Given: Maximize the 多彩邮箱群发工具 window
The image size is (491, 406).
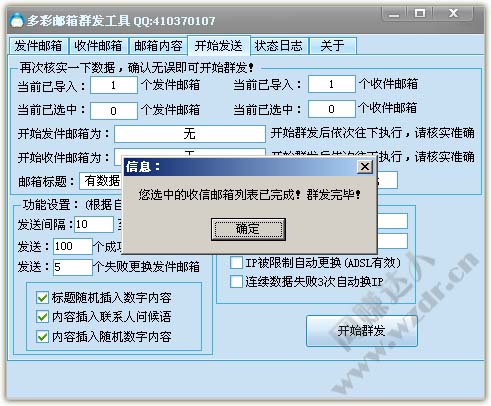Looking at the screenshot, I should click(x=420, y=14).
